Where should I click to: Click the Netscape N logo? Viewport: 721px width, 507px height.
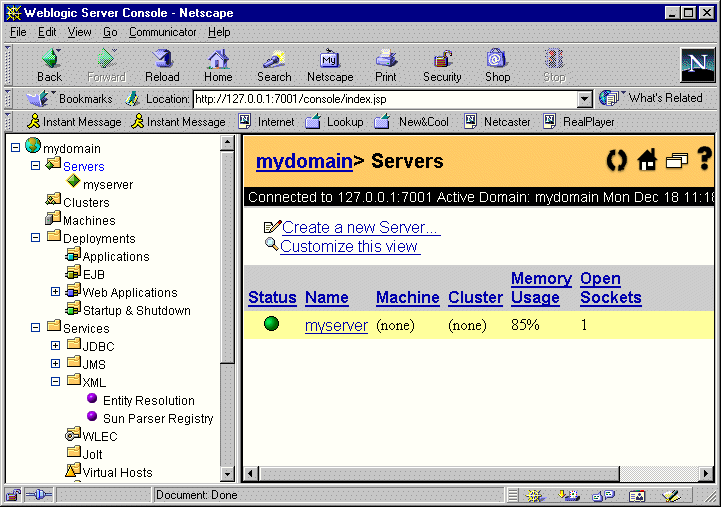coord(698,64)
